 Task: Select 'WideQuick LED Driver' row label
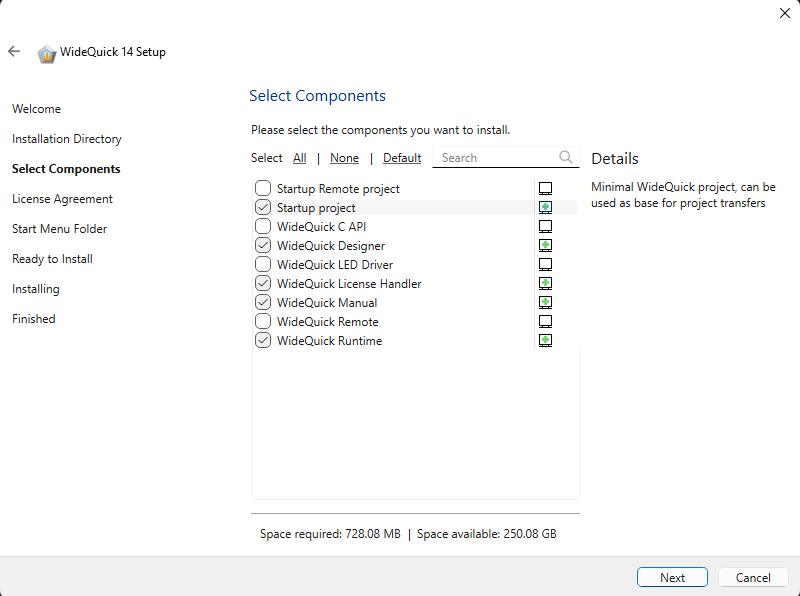pos(335,265)
